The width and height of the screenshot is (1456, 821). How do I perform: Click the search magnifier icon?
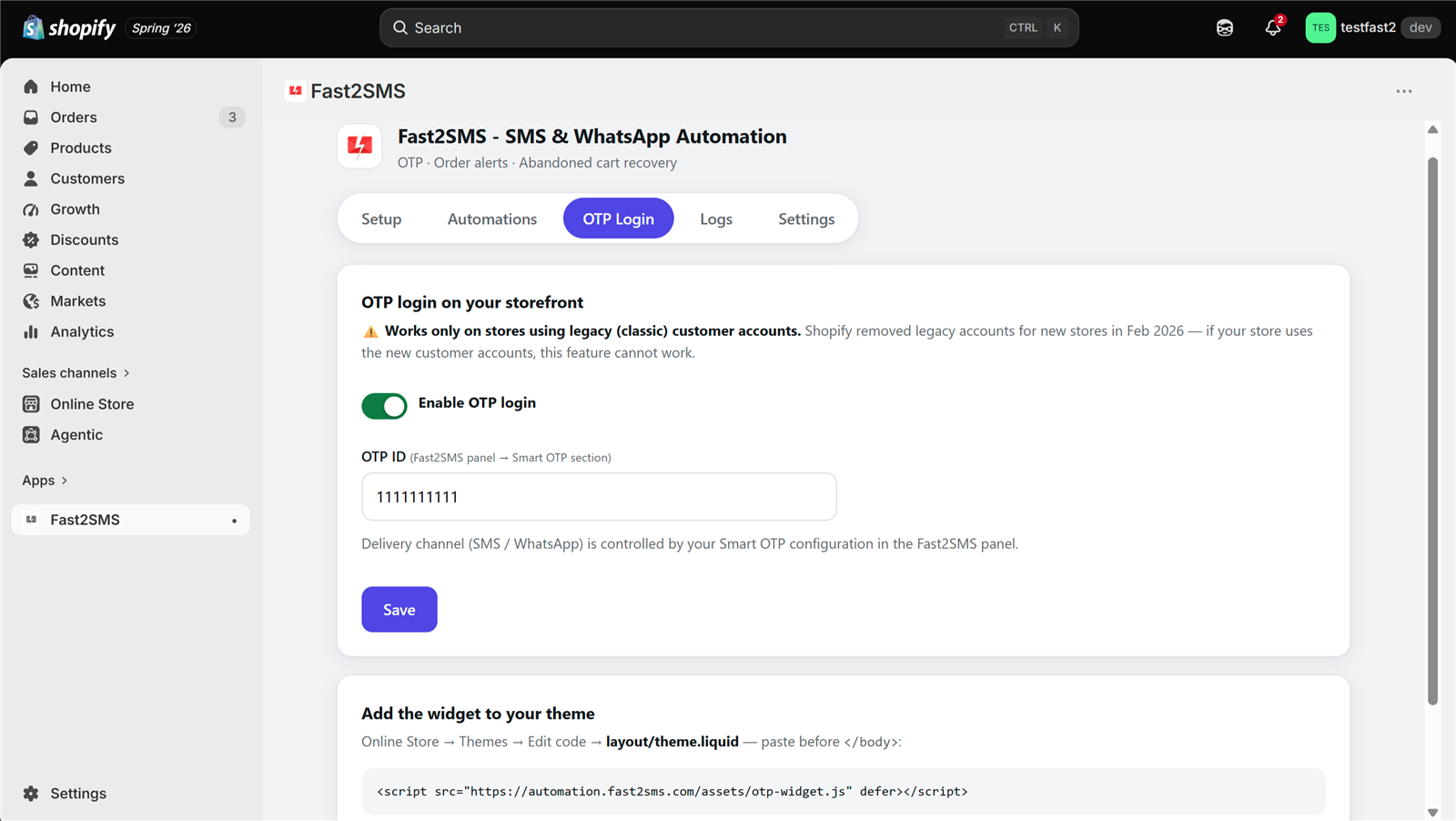click(399, 28)
